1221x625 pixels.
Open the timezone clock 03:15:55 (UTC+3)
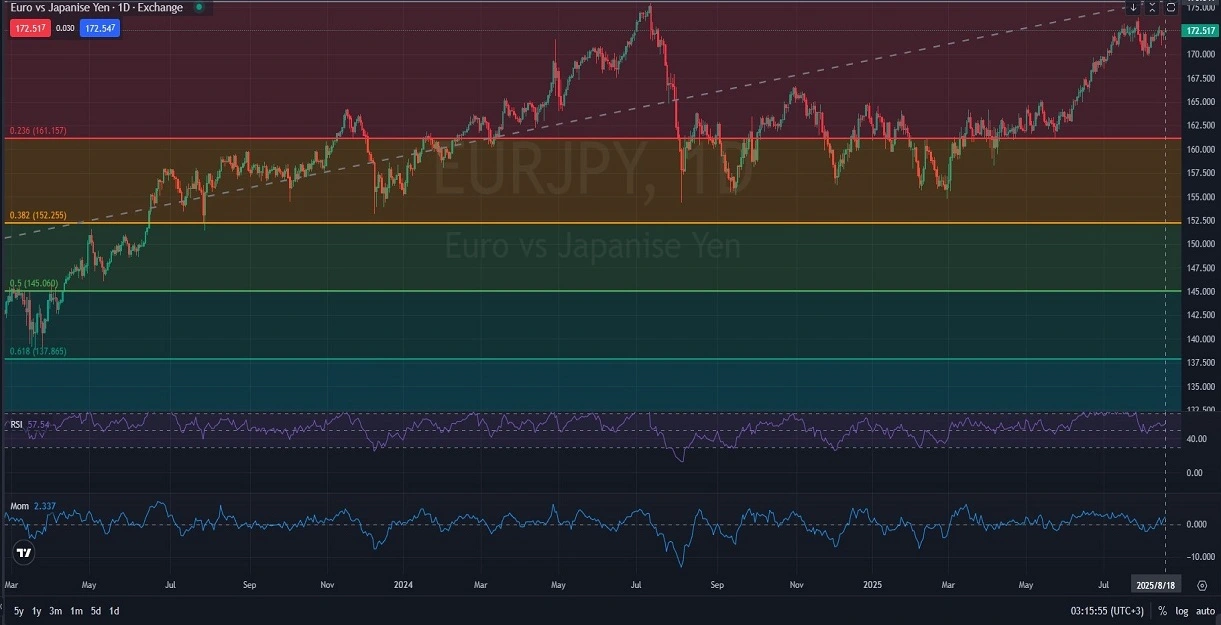[x=1106, y=610]
